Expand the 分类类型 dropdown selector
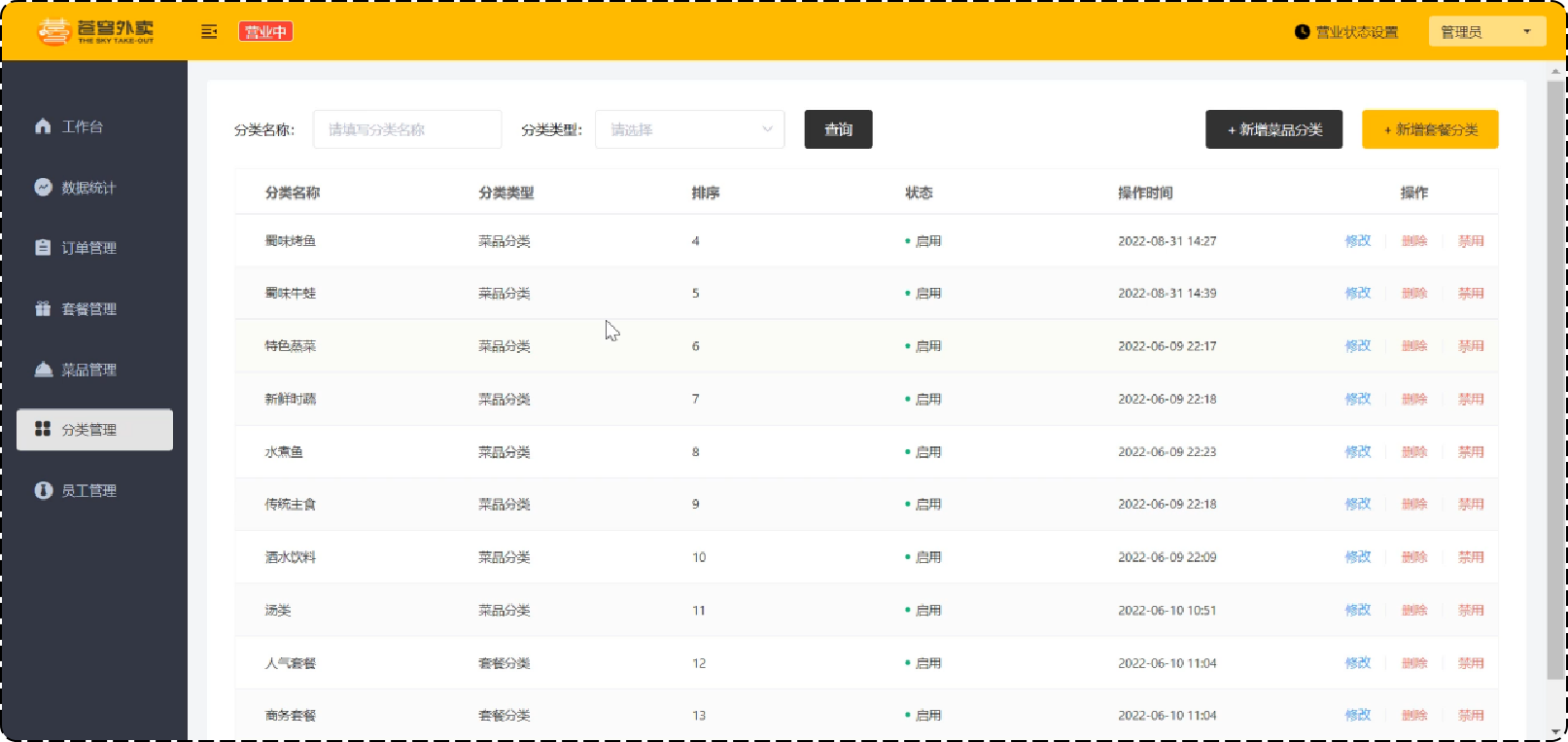1568x742 pixels. [x=689, y=129]
